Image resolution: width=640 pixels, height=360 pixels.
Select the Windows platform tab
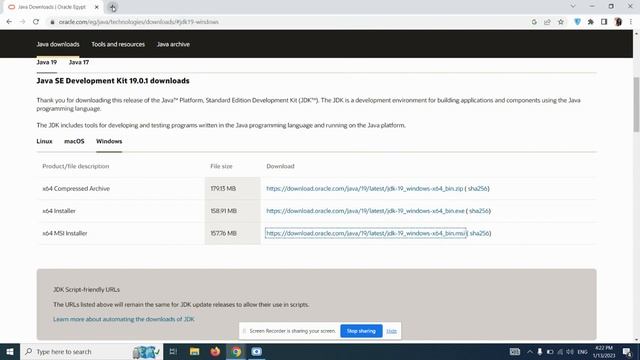[x=109, y=141]
